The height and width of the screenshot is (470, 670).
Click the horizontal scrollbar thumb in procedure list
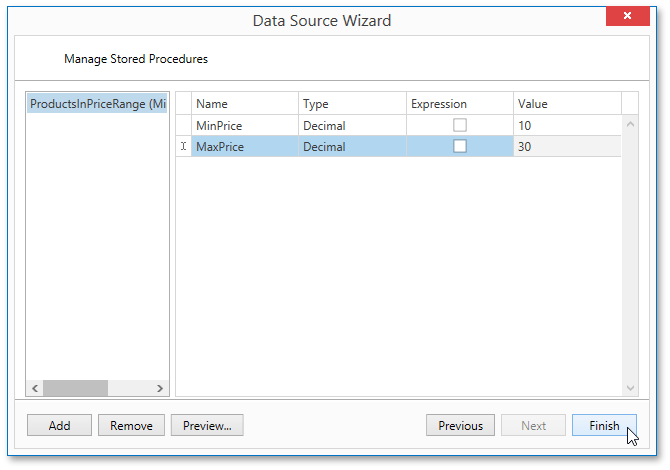click(x=75, y=388)
